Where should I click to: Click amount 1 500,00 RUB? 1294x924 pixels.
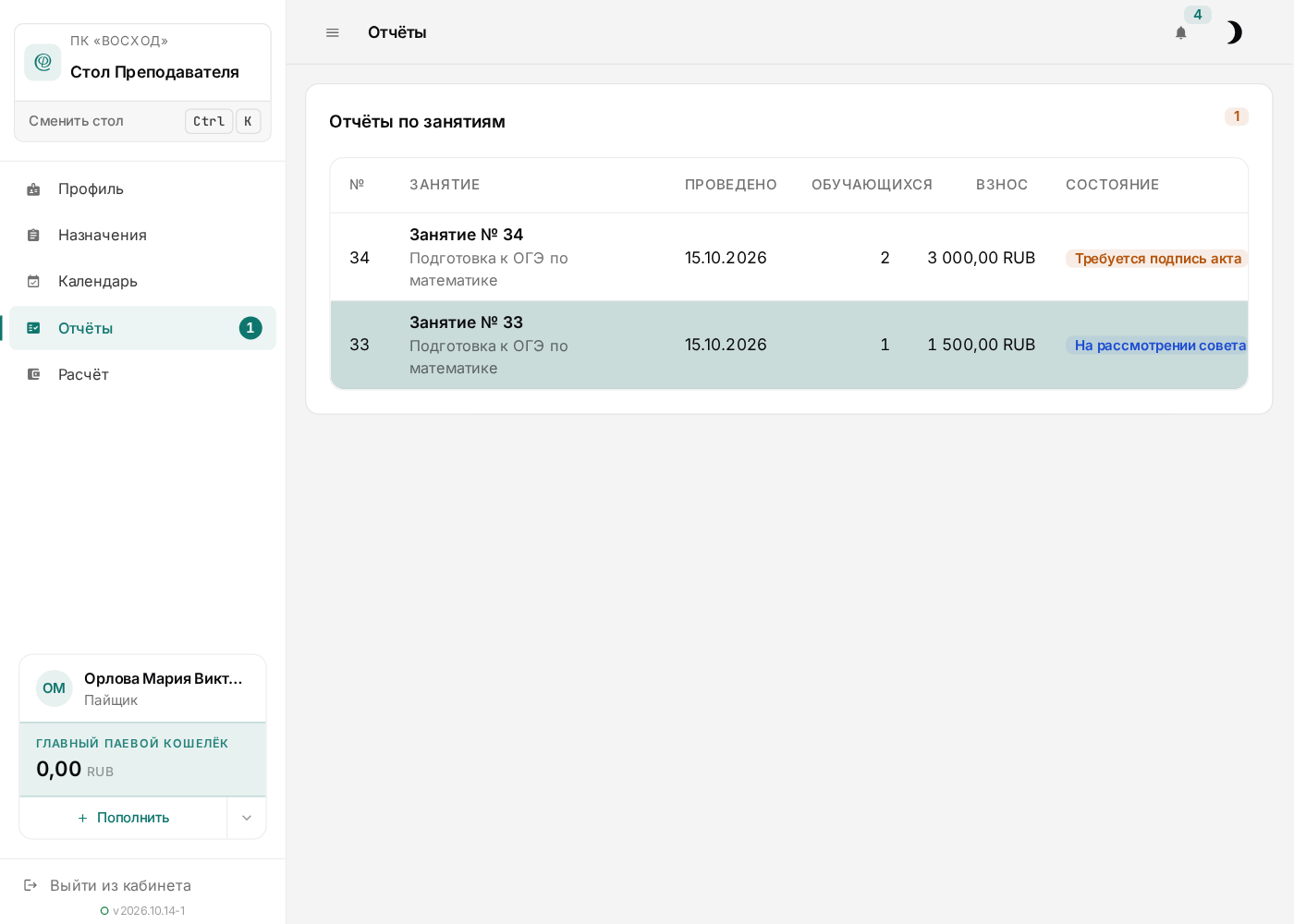982,345
